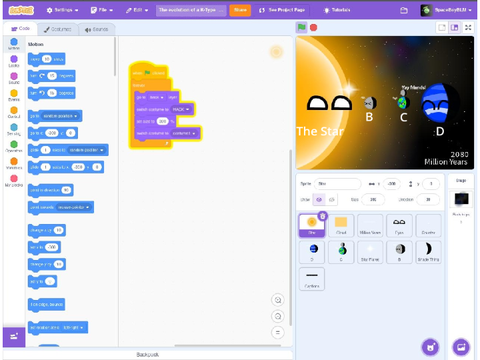This screenshot has height=360, width=480.
Task: Click the sprite x position field
Action: (391, 184)
